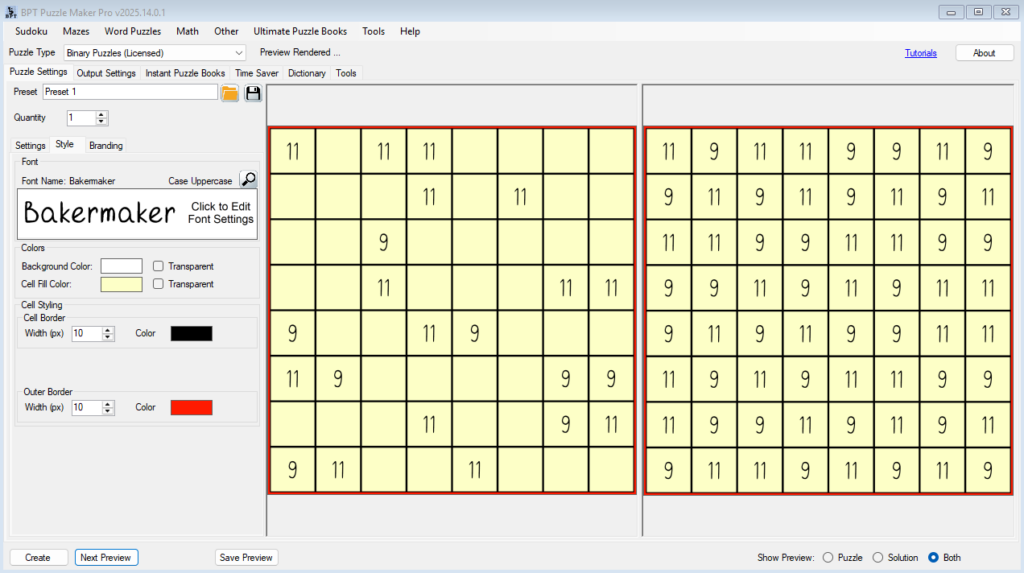Click the Bakermaker font preview box
Image resolution: width=1024 pixels, height=573 pixels.
[138, 213]
